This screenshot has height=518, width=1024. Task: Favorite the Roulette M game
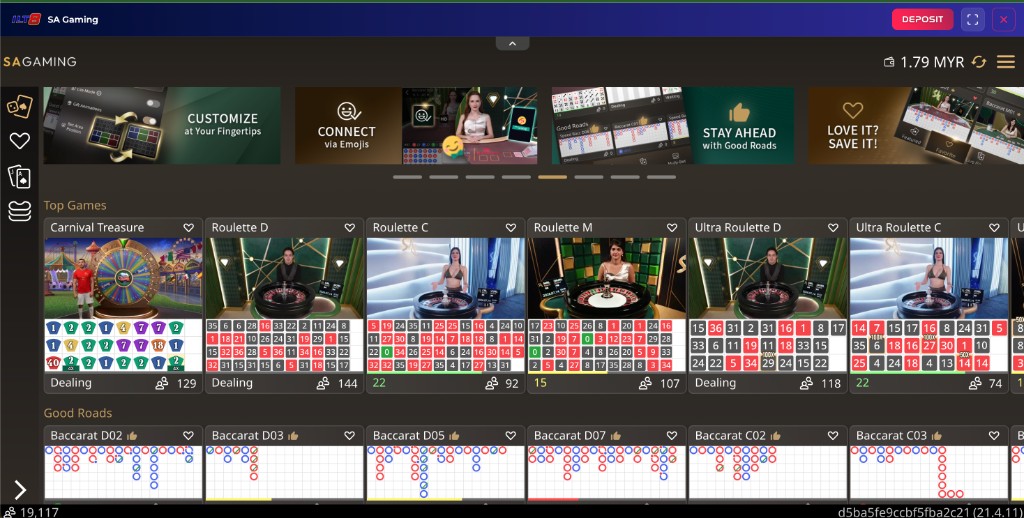(x=672, y=227)
